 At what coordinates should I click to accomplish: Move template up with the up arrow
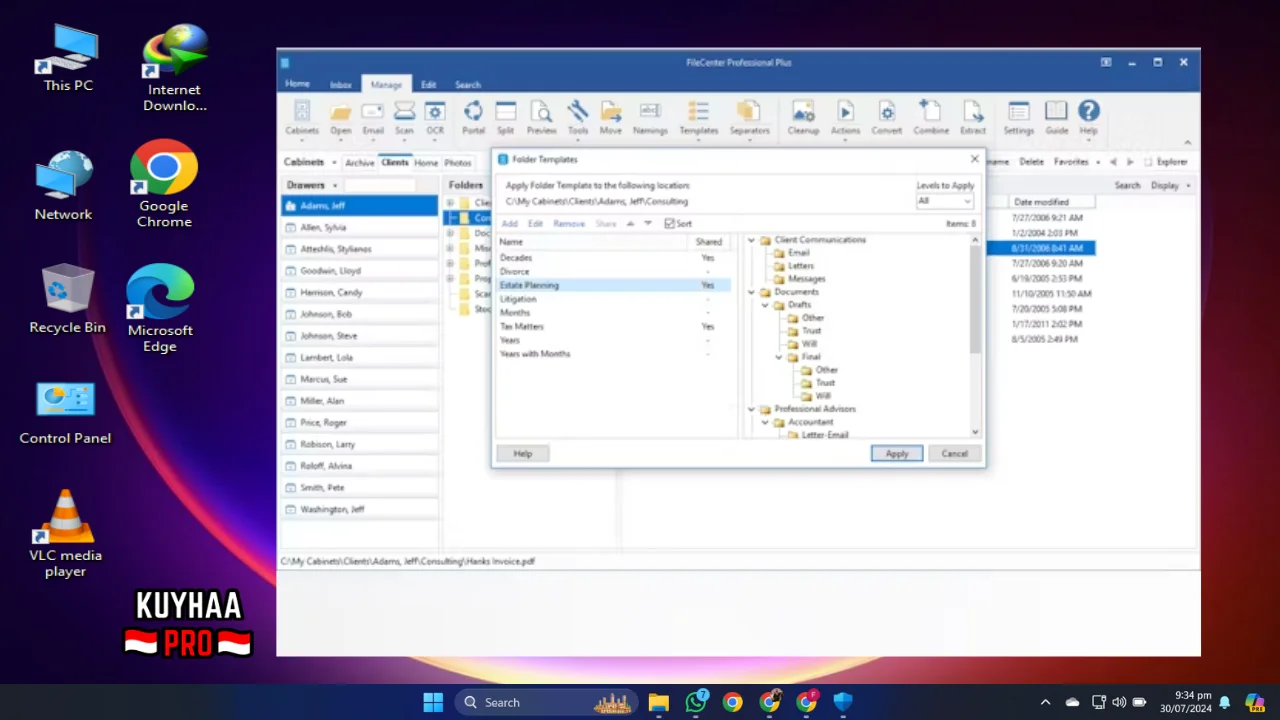pos(630,223)
